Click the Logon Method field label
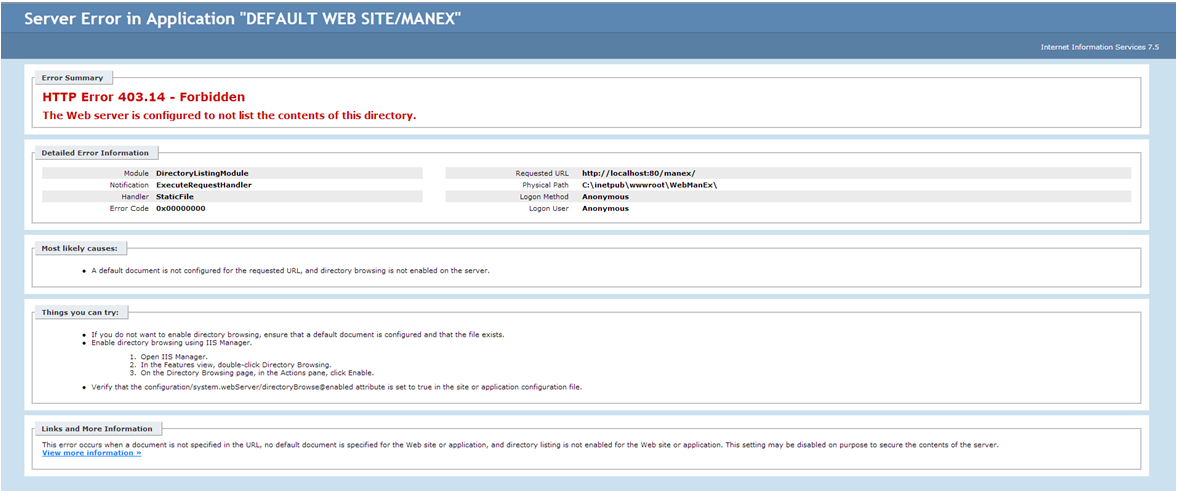The width and height of the screenshot is (1177, 491). coord(546,197)
